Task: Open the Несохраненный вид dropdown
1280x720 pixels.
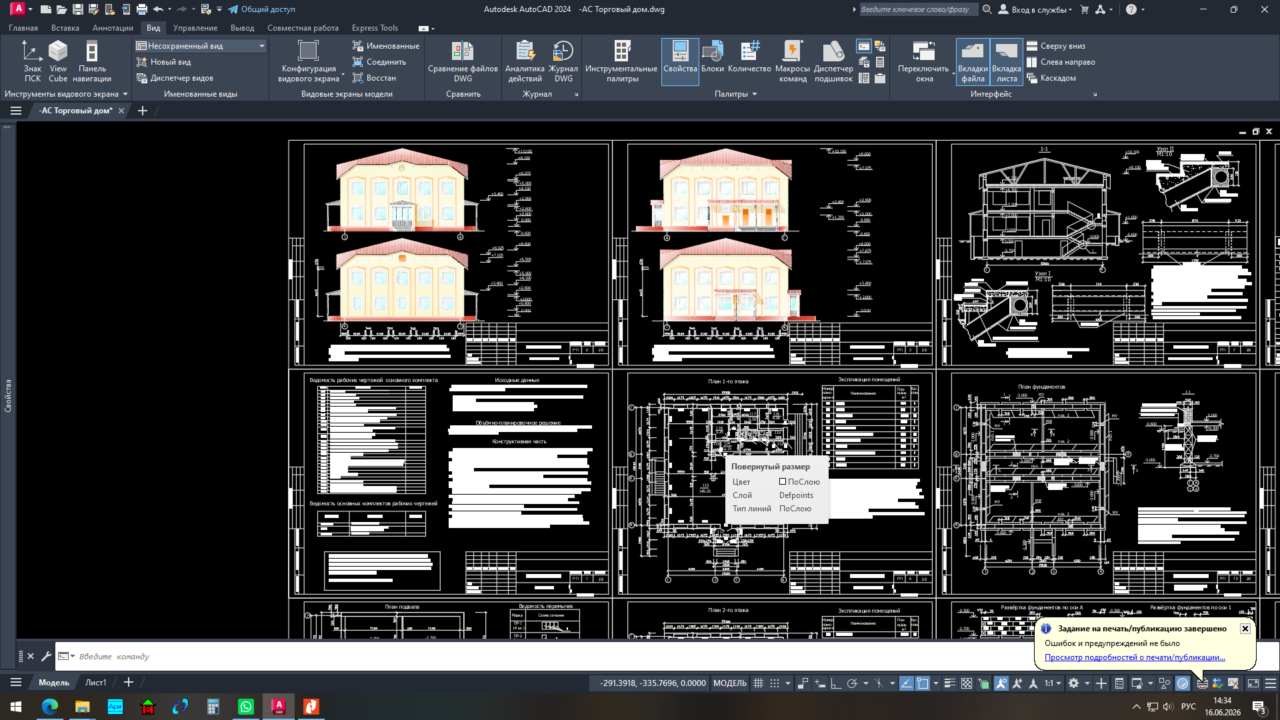Action: tap(200, 46)
